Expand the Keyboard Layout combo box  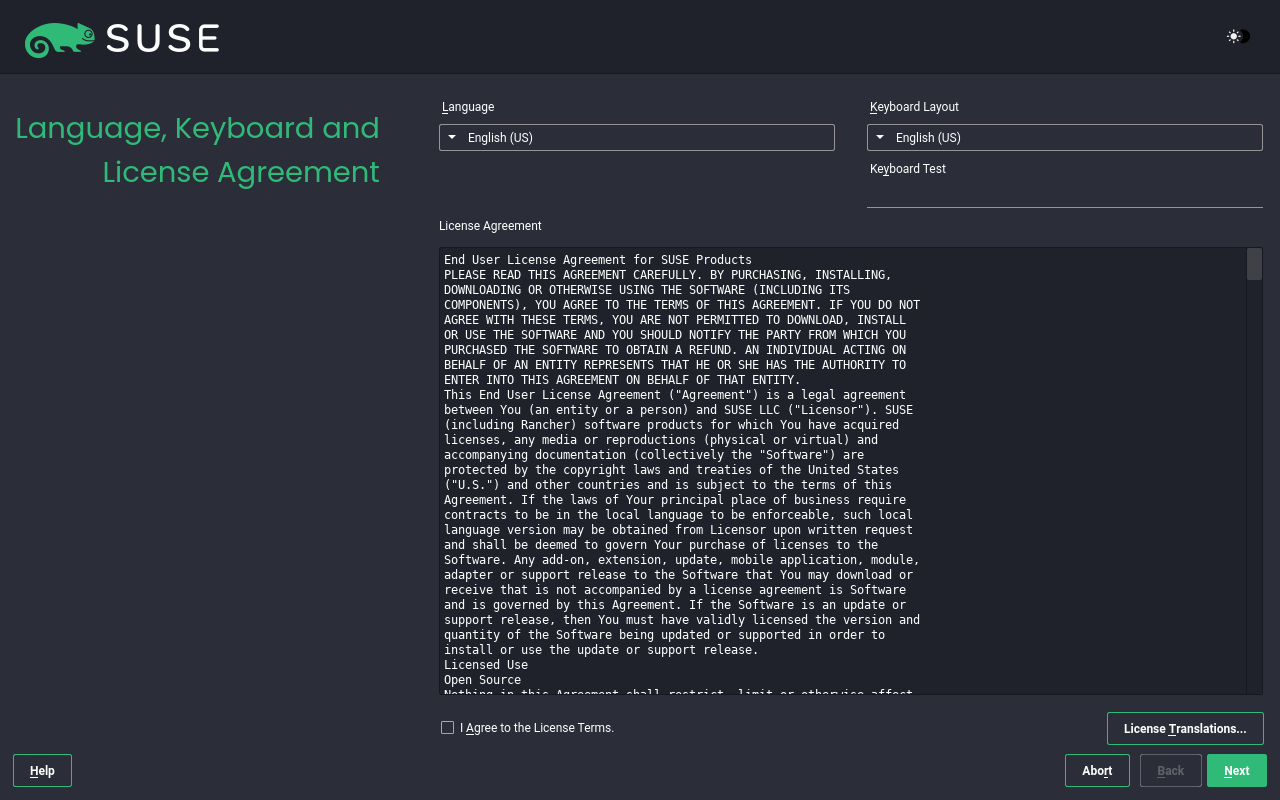[1064, 138]
